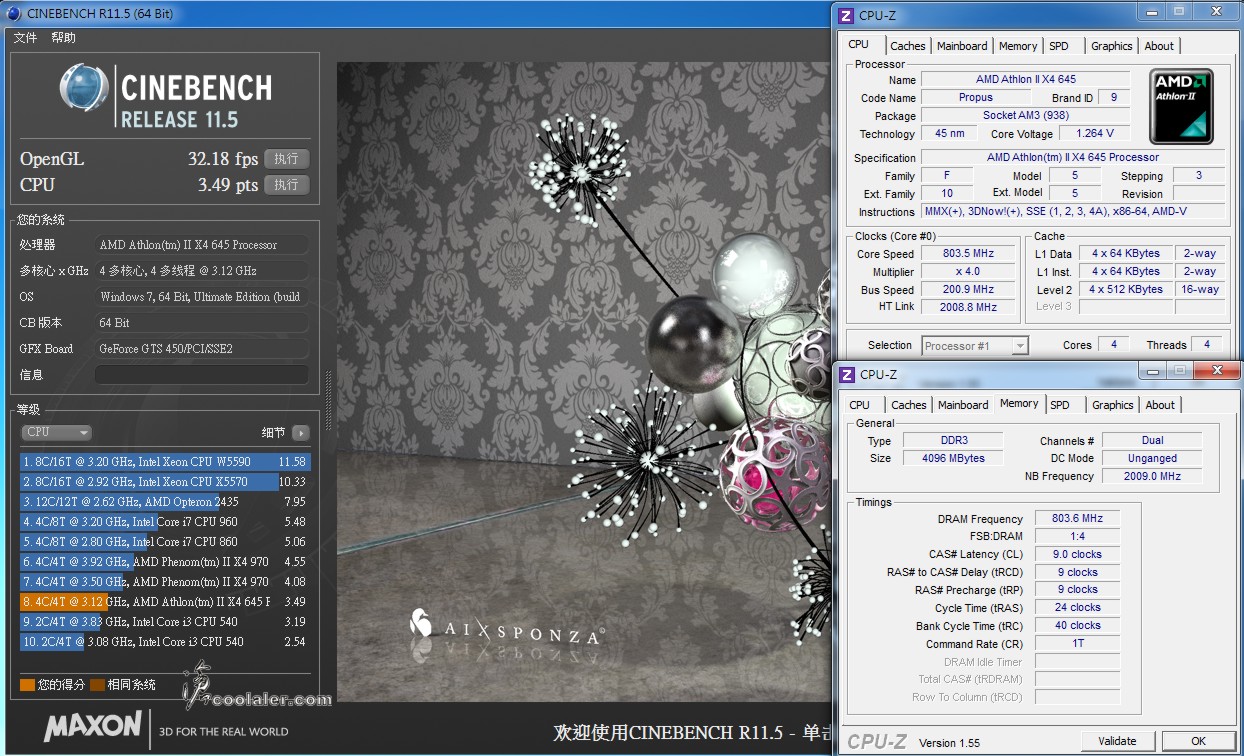Open the 帮助 menu in CINEBENCH

pyautogui.click(x=63, y=38)
